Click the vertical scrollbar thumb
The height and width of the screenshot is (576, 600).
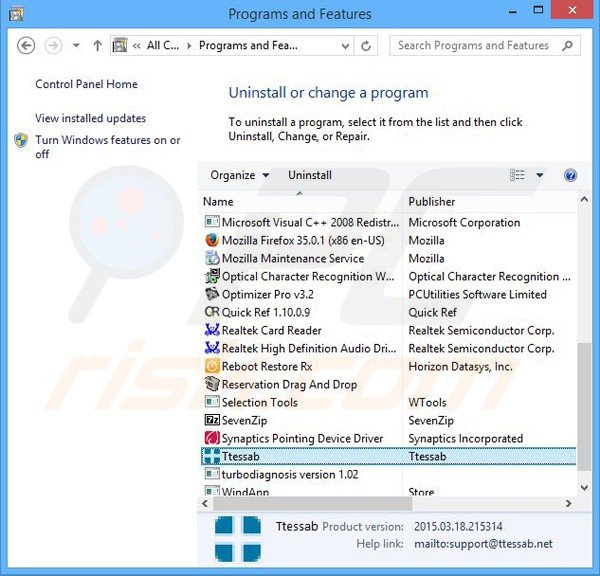coord(584,406)
